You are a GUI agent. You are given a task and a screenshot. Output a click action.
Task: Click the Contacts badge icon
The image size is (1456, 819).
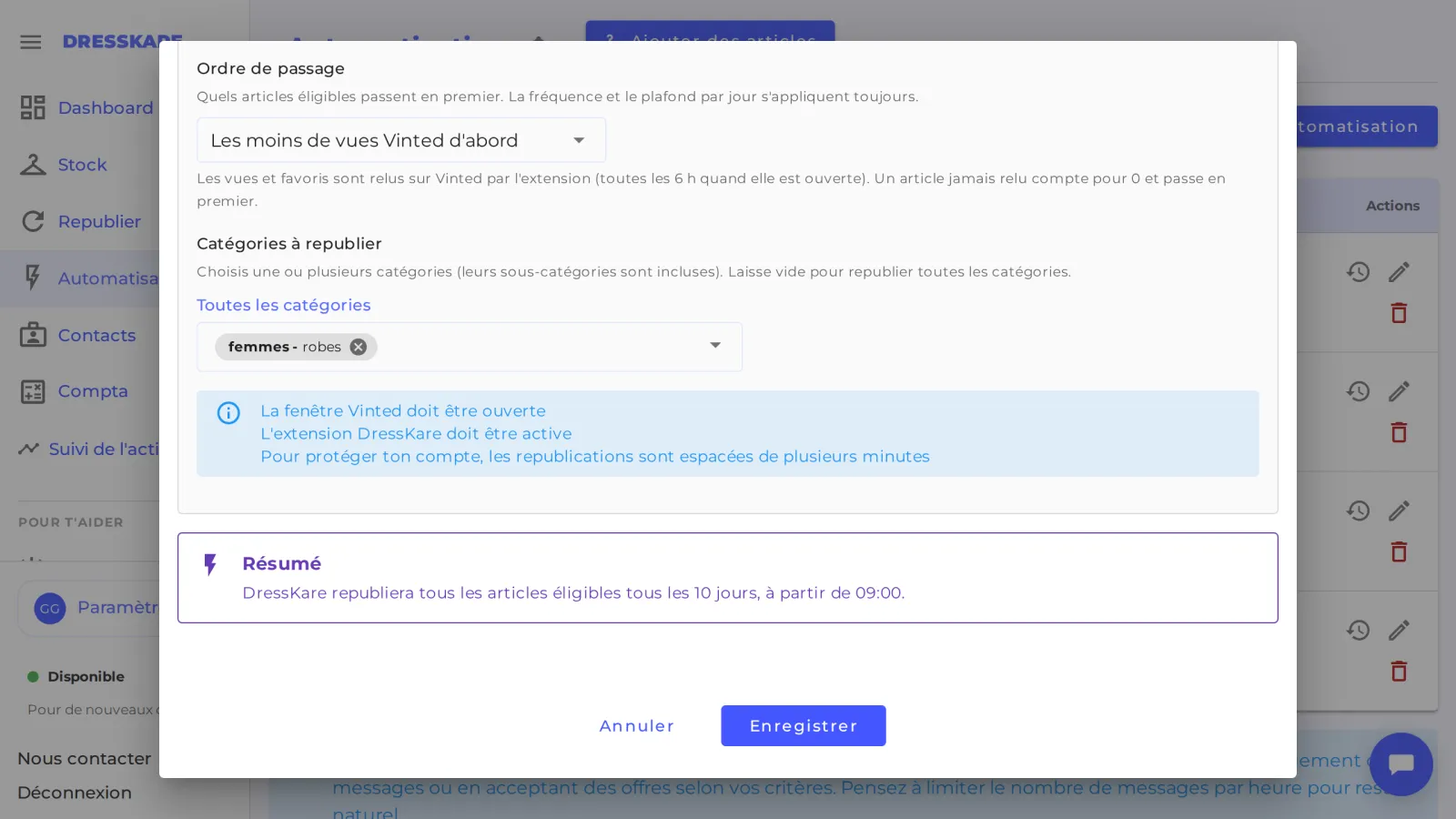pyautogui.click(x=33, y=335)
